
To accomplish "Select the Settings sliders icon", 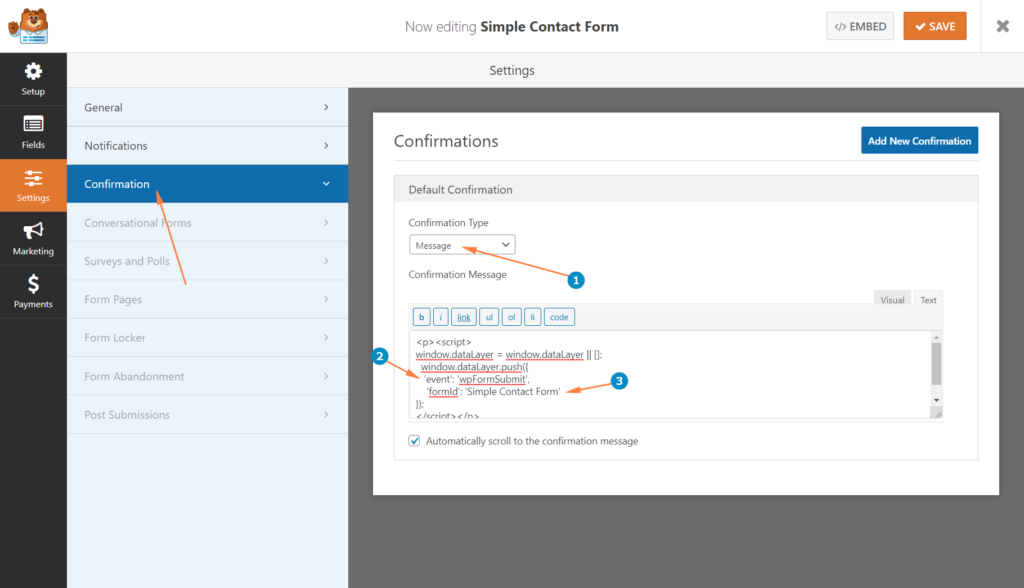I will 33,186.
